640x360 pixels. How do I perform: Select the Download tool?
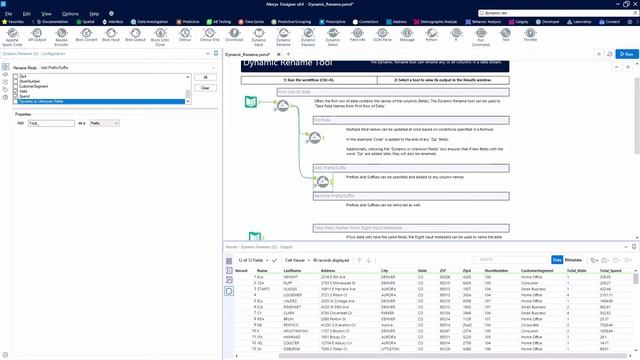(x=234, y=35)
